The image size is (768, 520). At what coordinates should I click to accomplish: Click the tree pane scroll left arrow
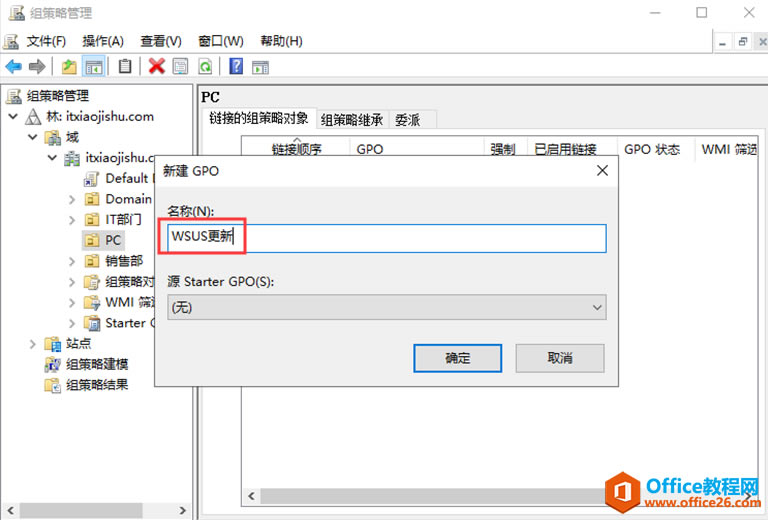10,510
